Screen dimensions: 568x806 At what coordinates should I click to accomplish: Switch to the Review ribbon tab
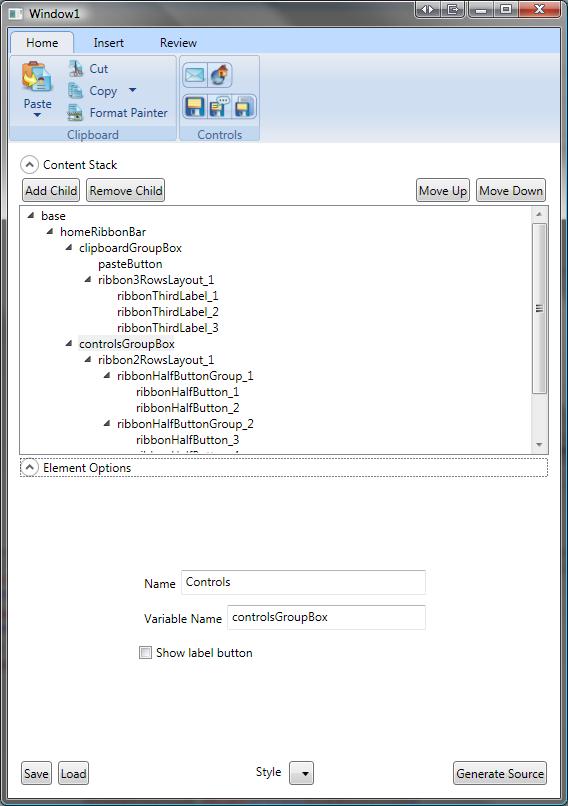178,43
